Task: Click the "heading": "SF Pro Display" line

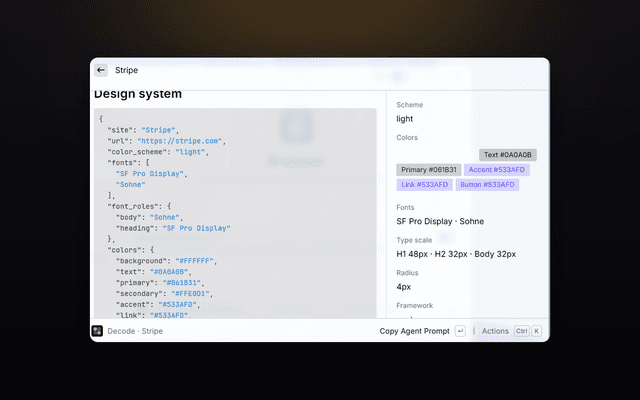Action: [173, 228]
